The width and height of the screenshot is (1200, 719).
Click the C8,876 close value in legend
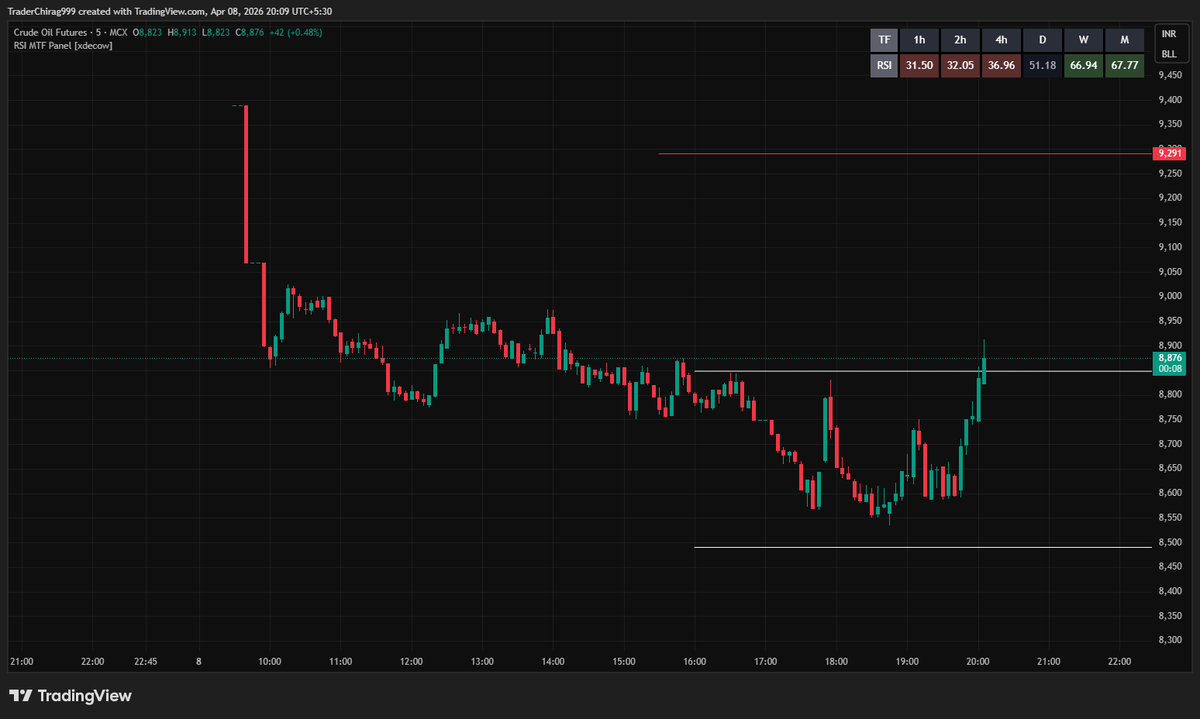click(x=251, y=32)
